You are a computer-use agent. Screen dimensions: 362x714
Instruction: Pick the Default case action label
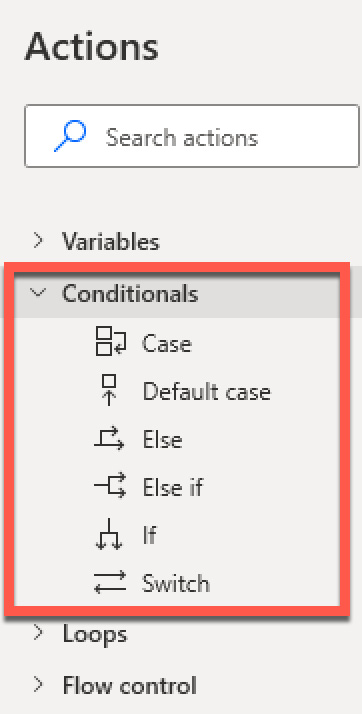207,391
